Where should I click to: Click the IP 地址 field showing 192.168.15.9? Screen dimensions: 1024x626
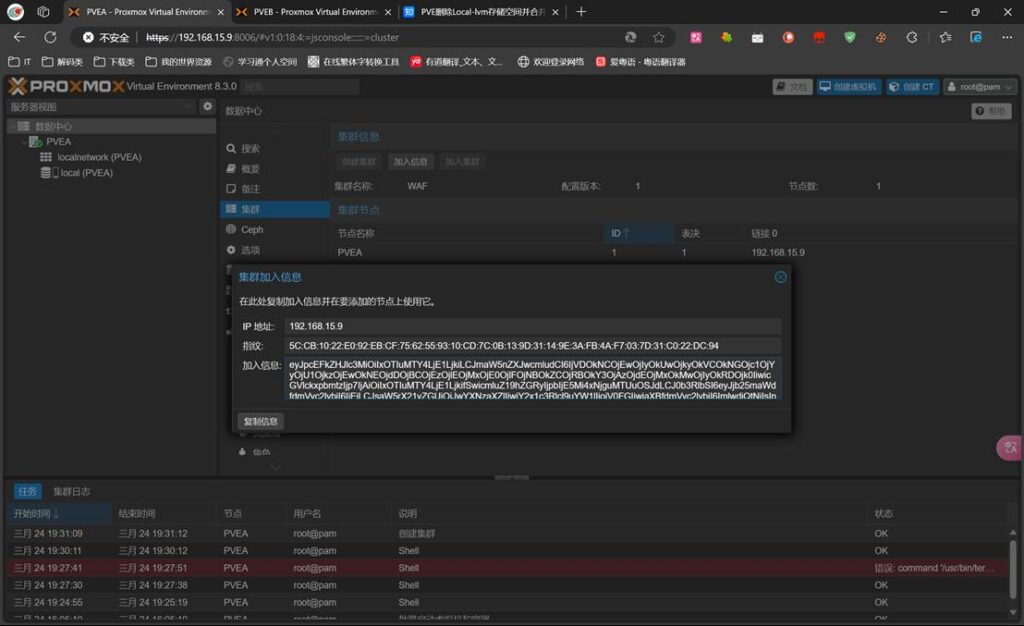click(533, 326)
